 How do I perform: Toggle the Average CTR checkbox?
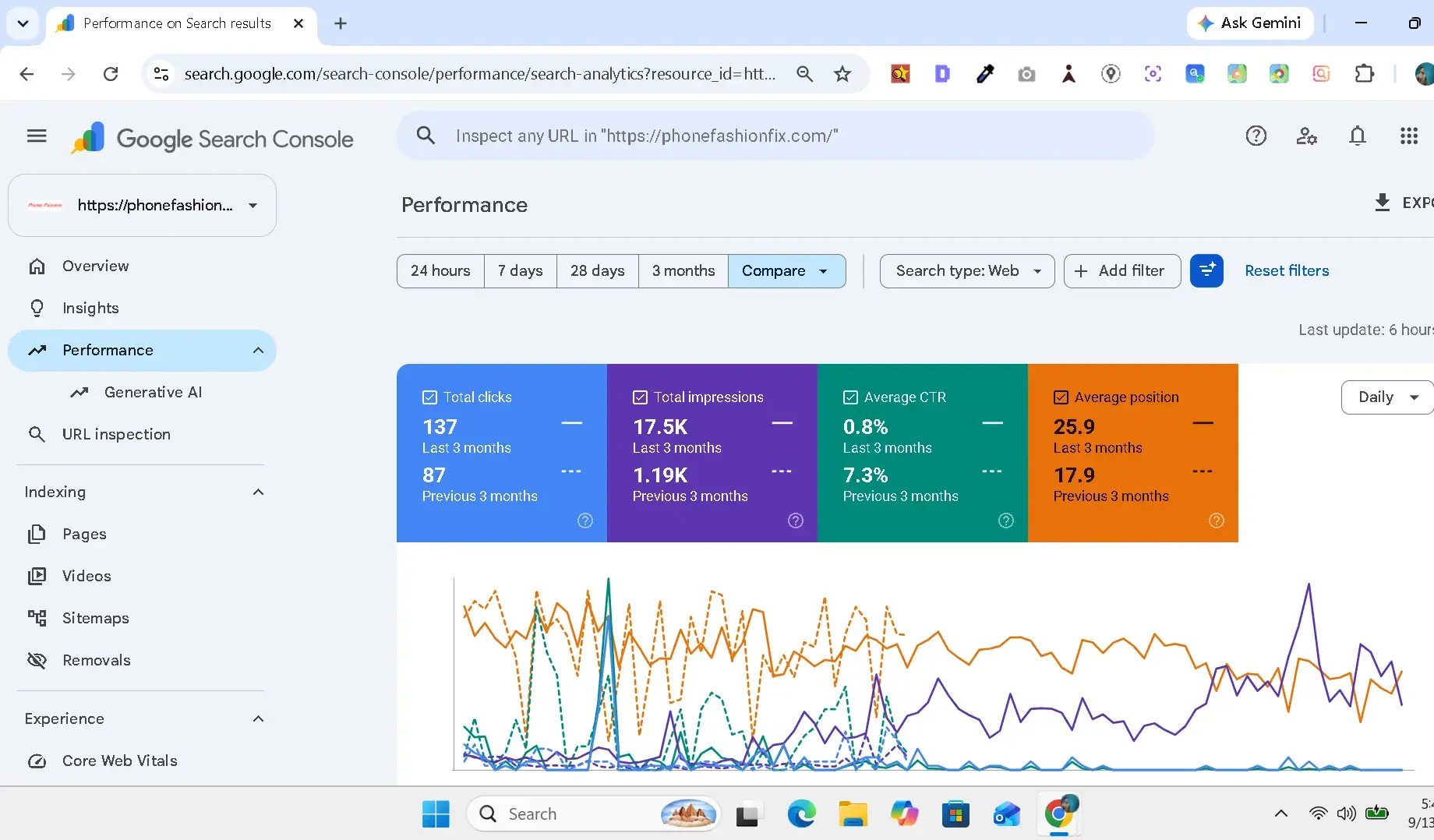point(850,397)
